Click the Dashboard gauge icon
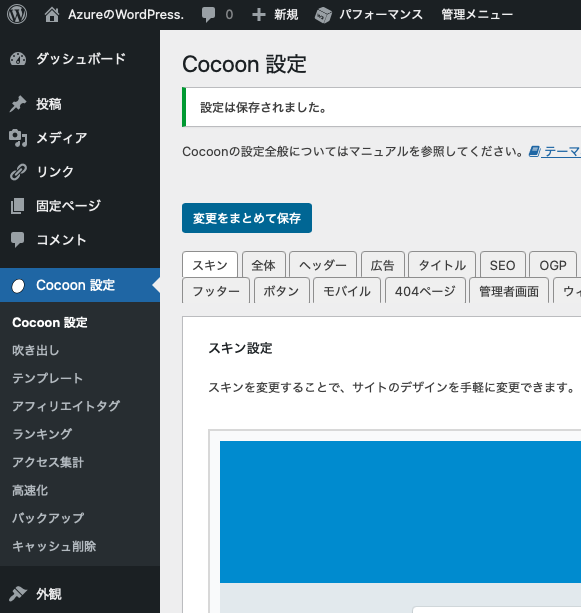581x613 pixels. 18,59
